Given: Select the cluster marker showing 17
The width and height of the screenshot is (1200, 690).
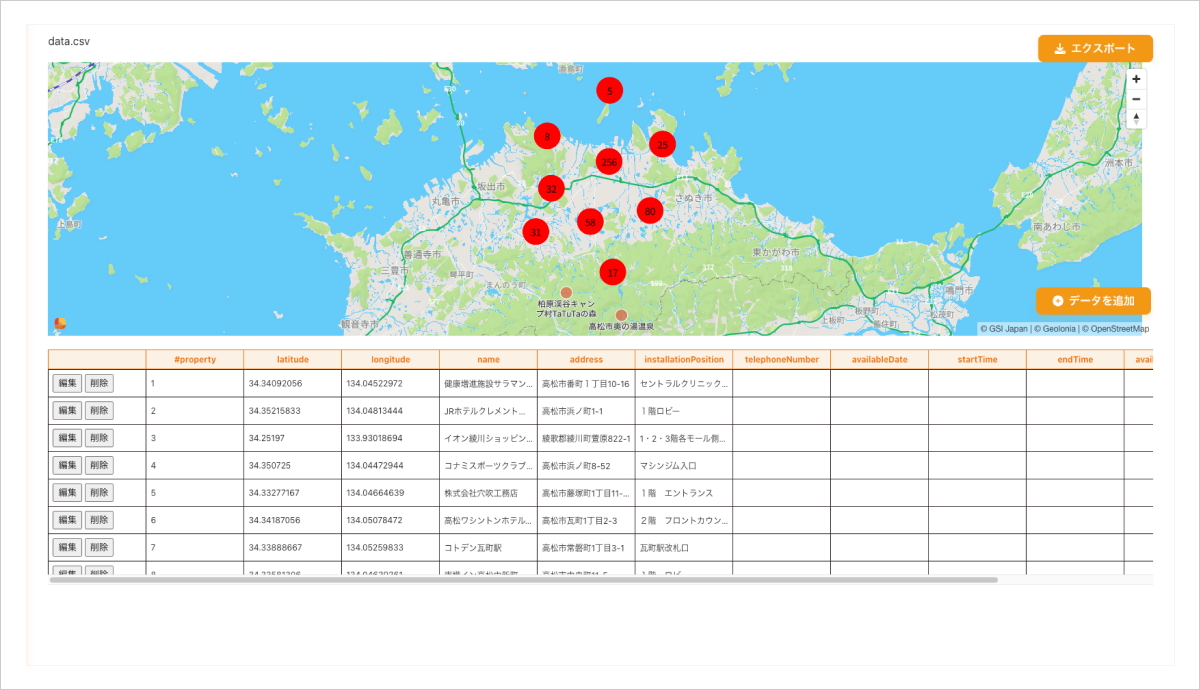Looking at the screenshot, I should (x=612, y=270).
